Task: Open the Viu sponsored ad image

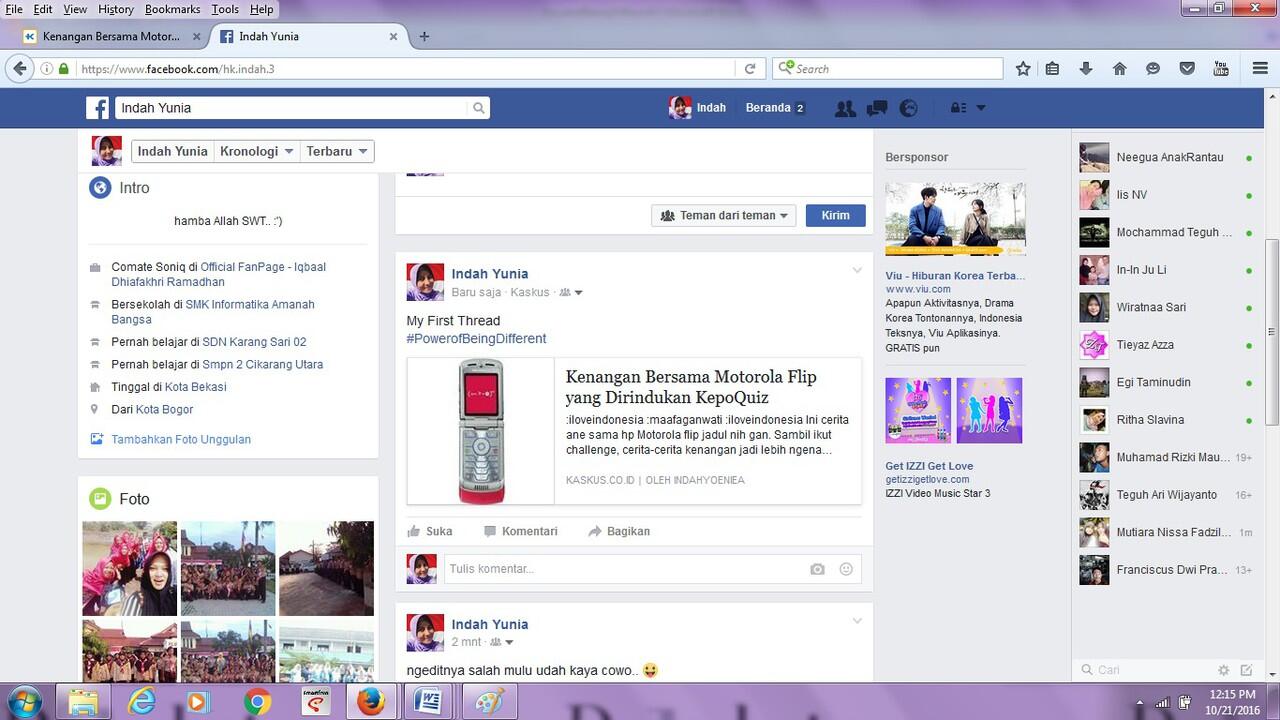Action: pyautogui.click(x=955, y=219)
